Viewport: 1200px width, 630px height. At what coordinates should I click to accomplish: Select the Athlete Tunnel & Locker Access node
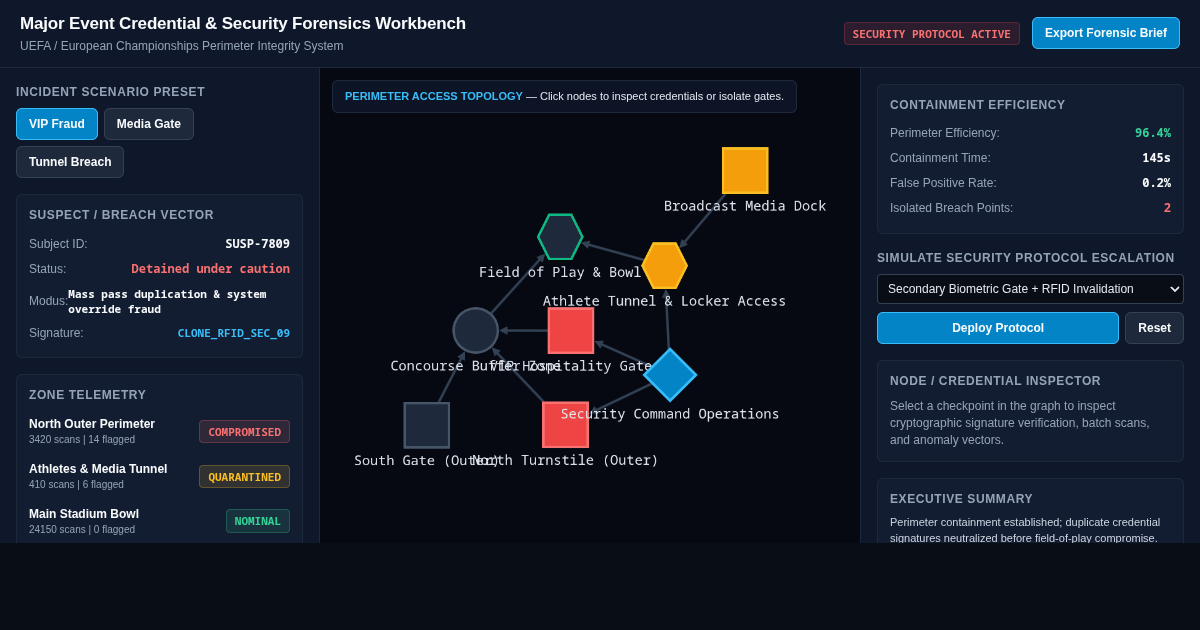click(x=665, y=266)
